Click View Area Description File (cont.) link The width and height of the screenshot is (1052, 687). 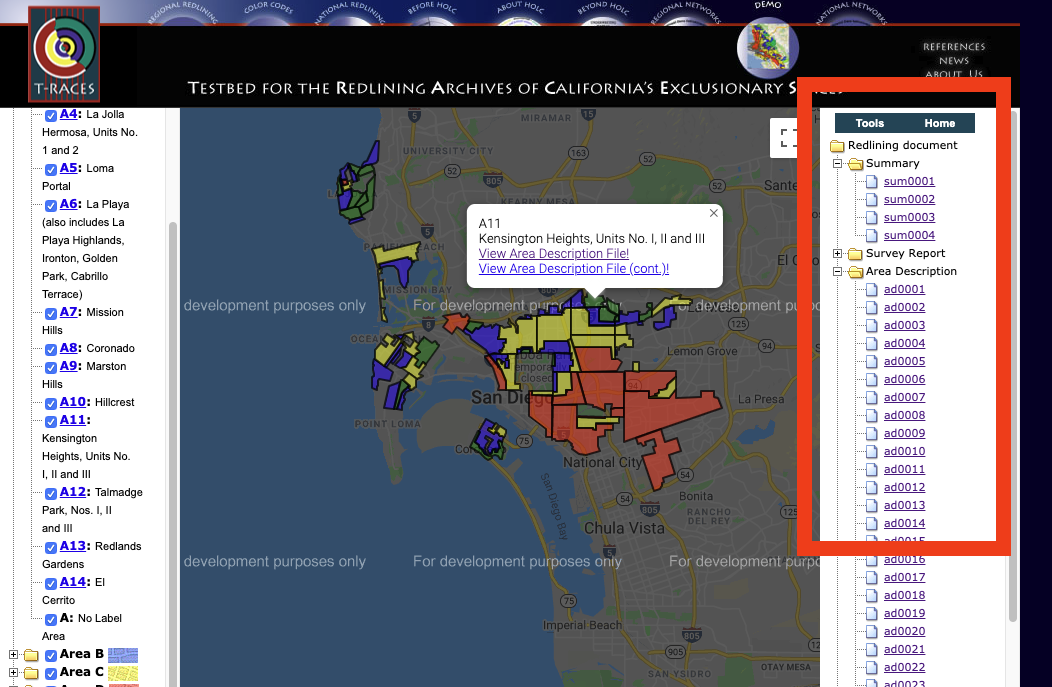pyautogui.click(x=574, y=268)
